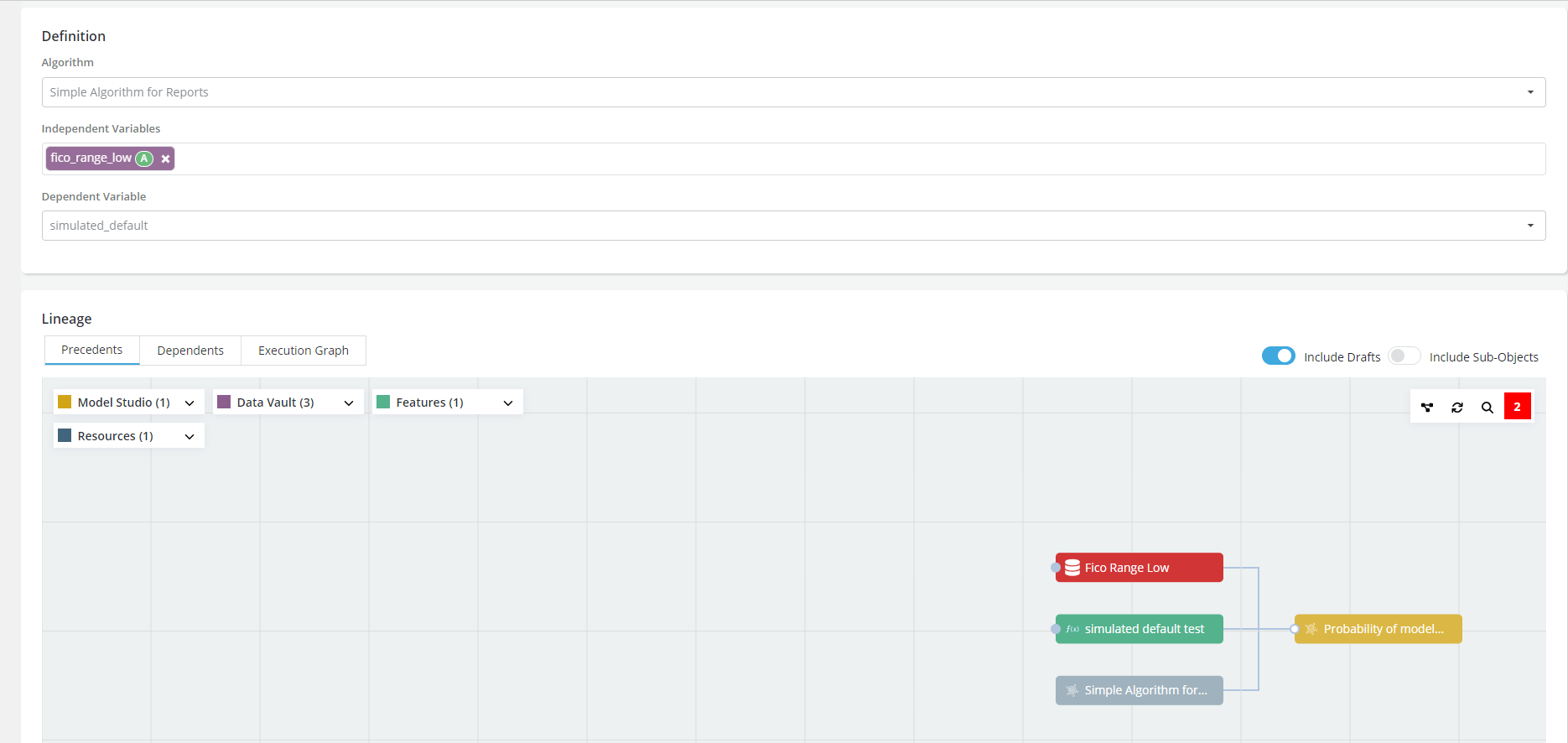Click the icon on Simple Algorithm node
The image size is (1568, 743).
pyautogui.click(x=1072, y=690)
